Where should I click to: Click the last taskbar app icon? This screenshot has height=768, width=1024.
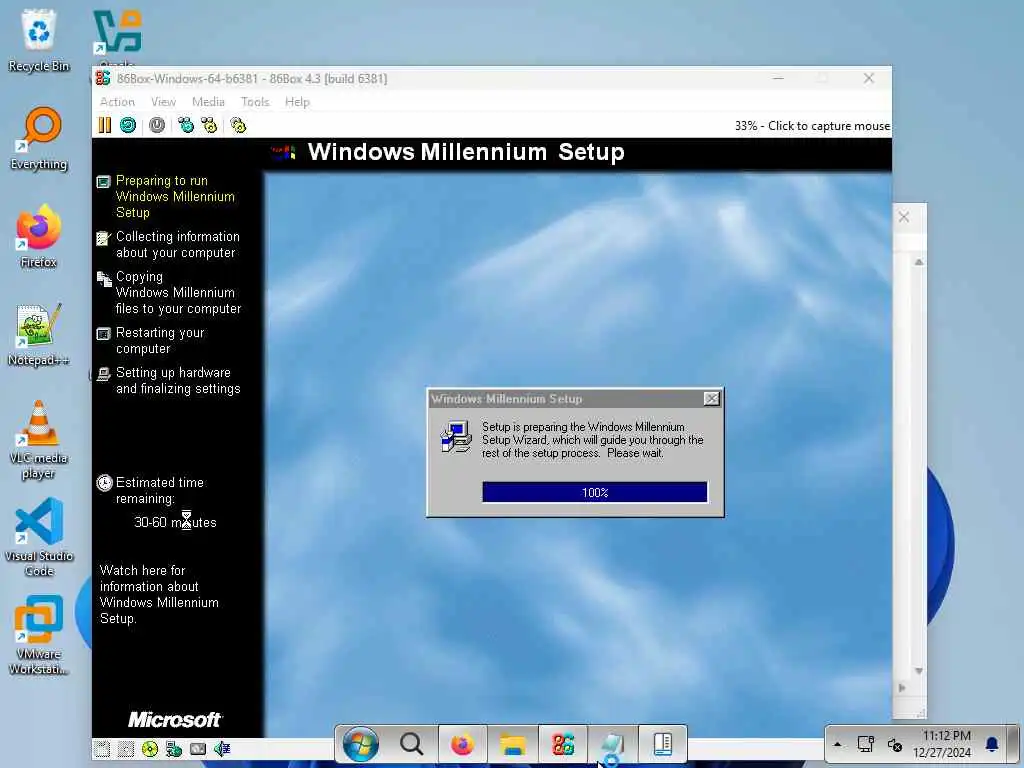663,744
